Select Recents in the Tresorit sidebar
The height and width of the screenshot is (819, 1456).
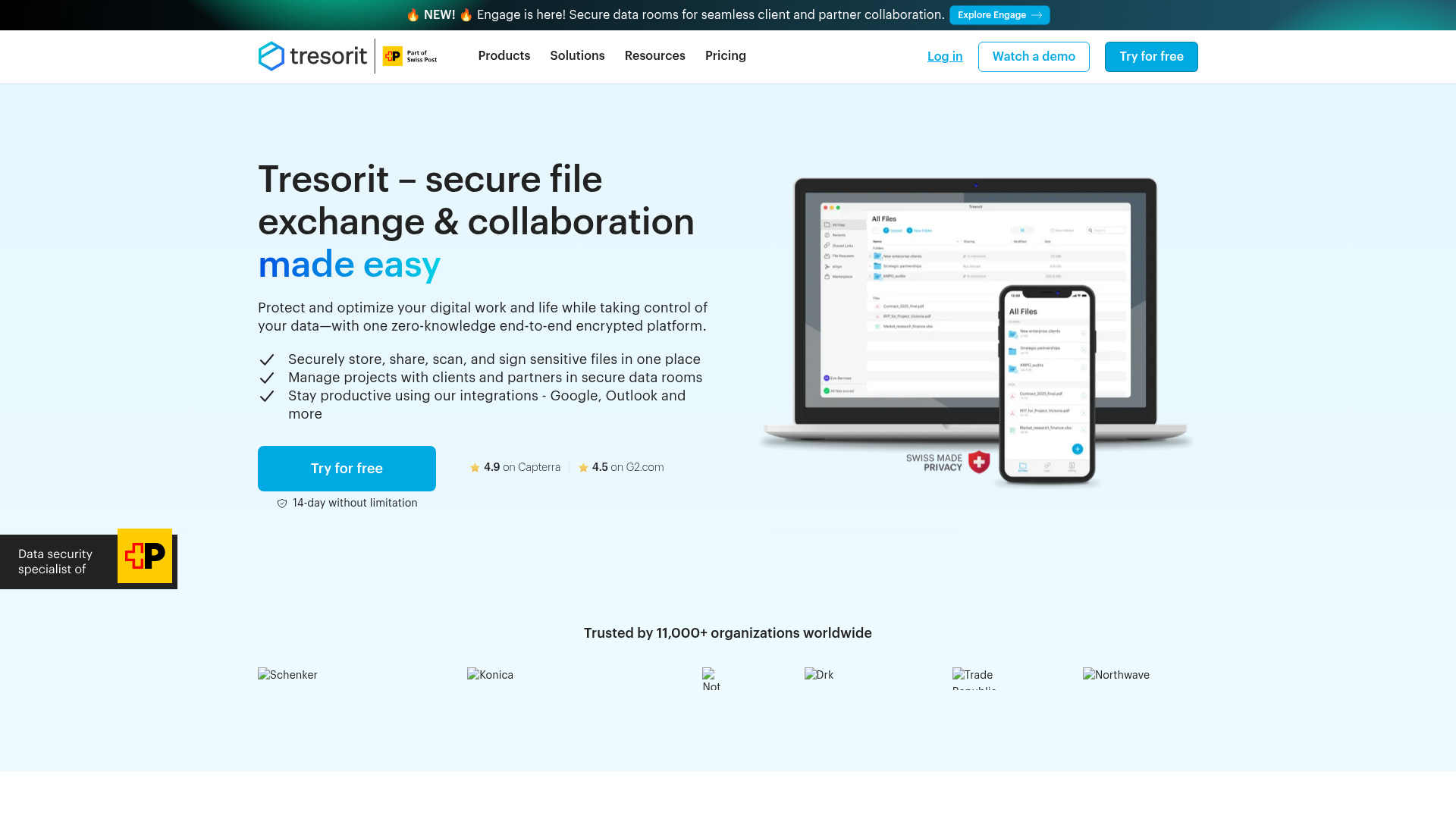tap(838, 235)
